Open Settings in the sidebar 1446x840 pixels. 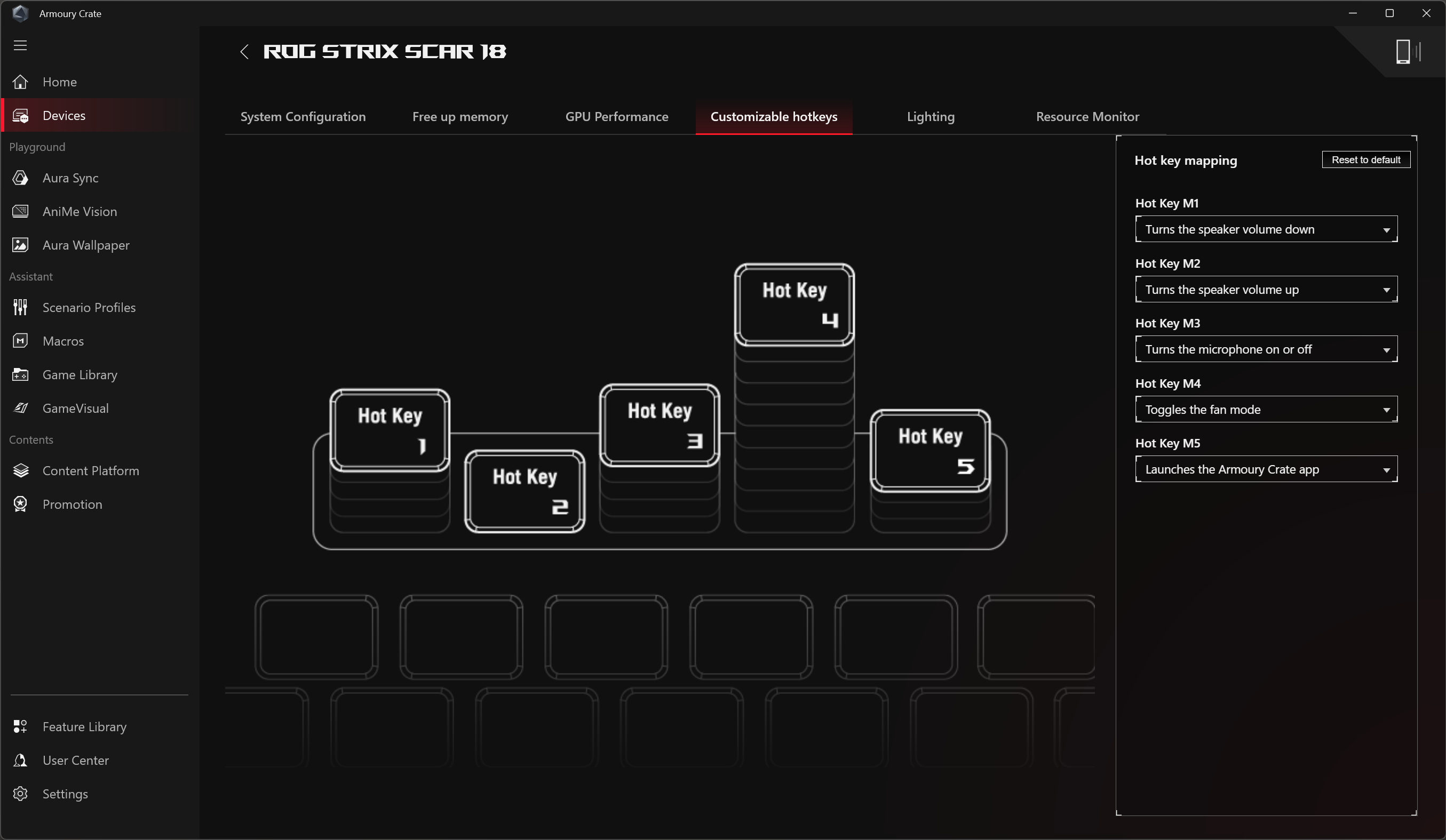coord(65,794)
